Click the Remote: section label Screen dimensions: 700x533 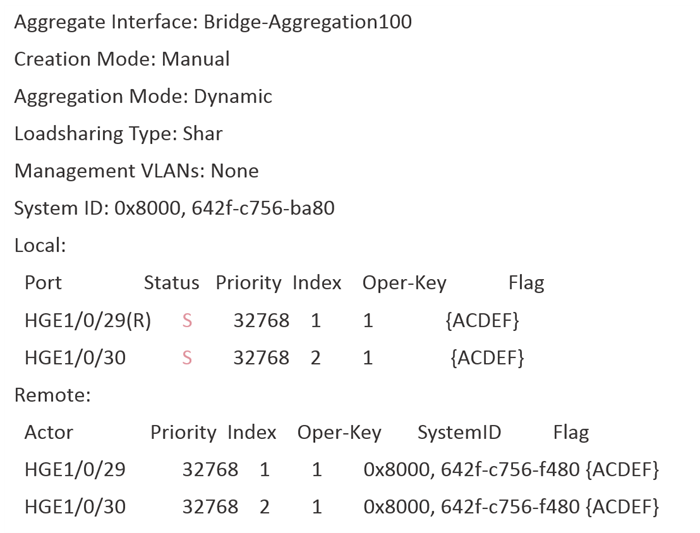pos(52,395)
